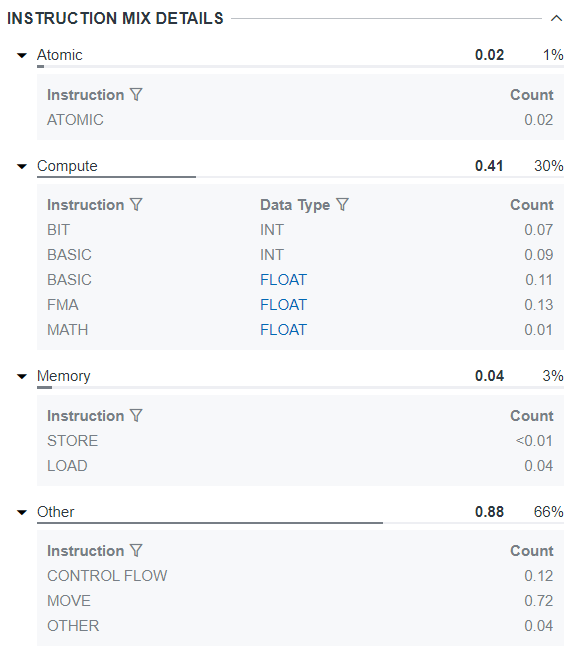Click the Compute percentage progress bar

[x=300, y=177]
